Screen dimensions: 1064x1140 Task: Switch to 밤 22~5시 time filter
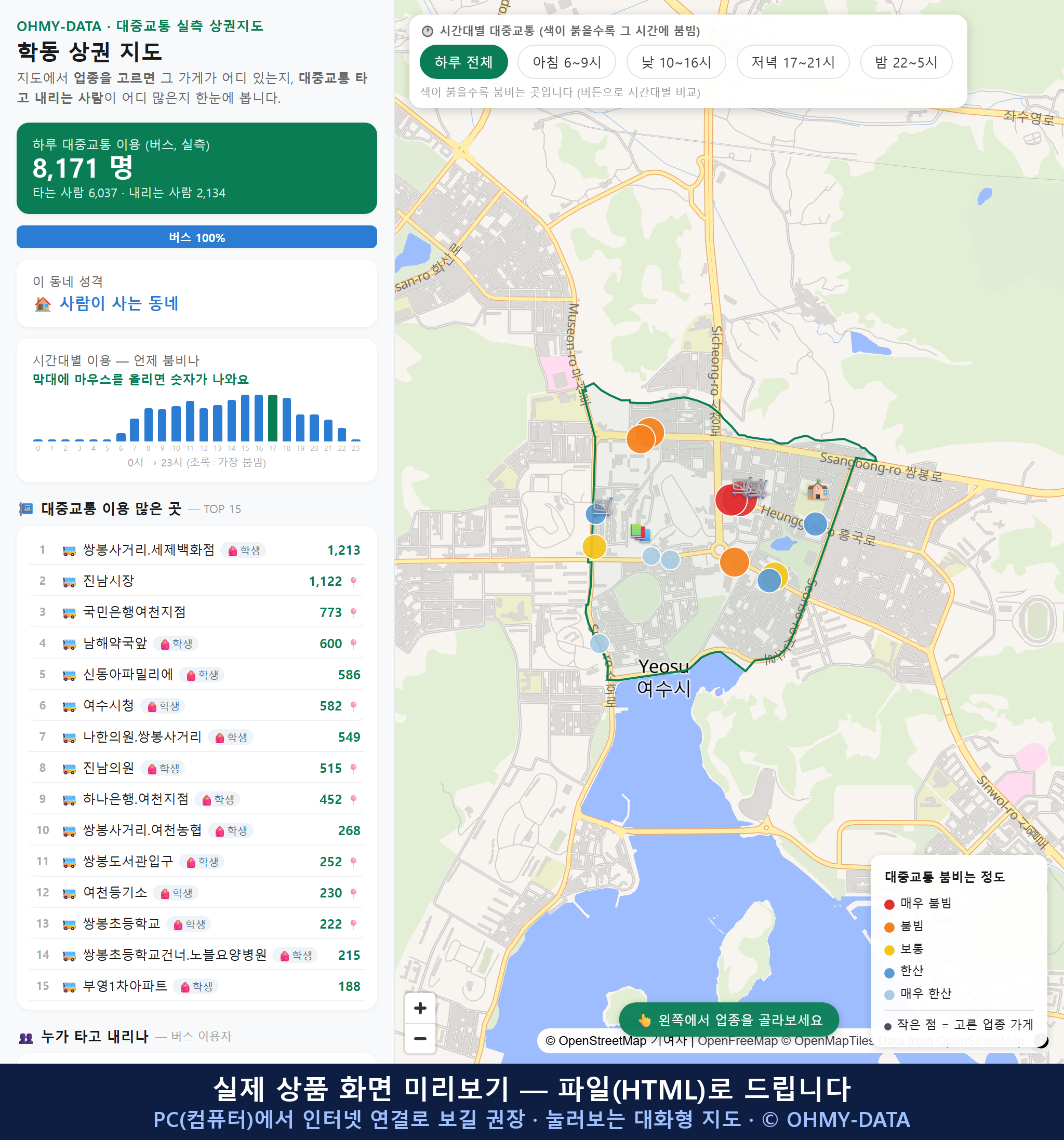click(x=906, y=62)
